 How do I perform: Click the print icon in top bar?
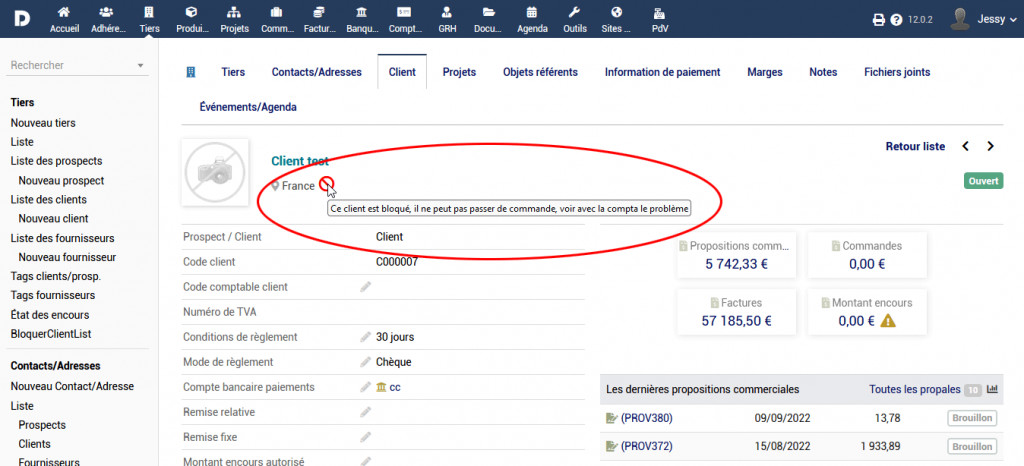coord(879,19)
